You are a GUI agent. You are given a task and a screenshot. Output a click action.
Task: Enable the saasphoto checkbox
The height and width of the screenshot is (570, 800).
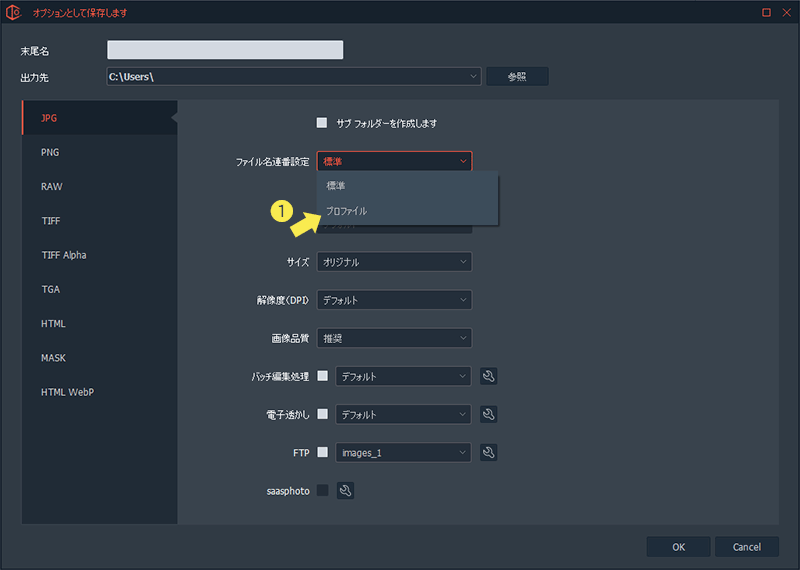[322, 490]
